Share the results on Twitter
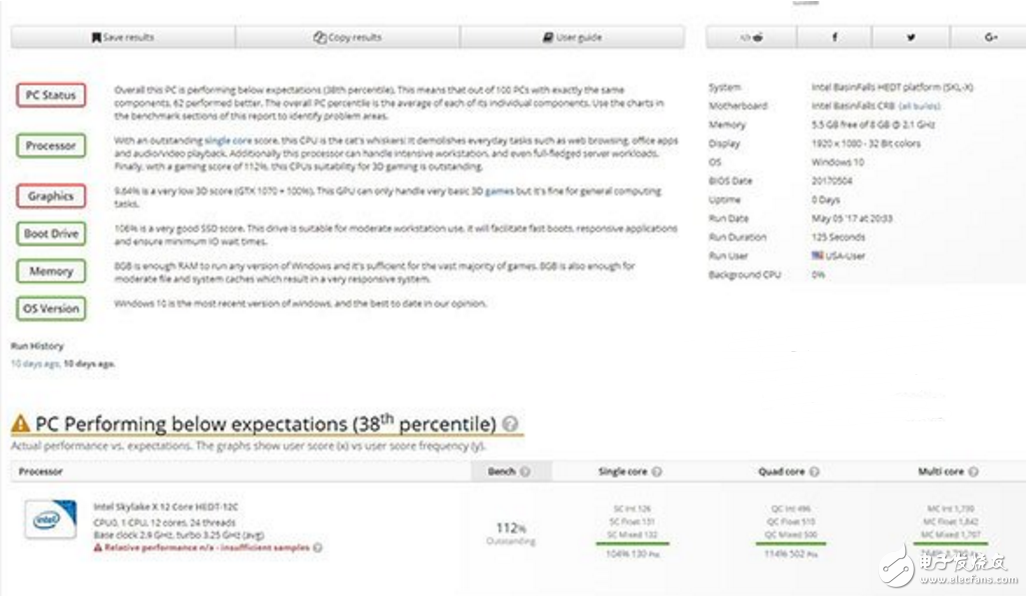This screenshot has height=596, width=1026. click(x=911, y=38)
